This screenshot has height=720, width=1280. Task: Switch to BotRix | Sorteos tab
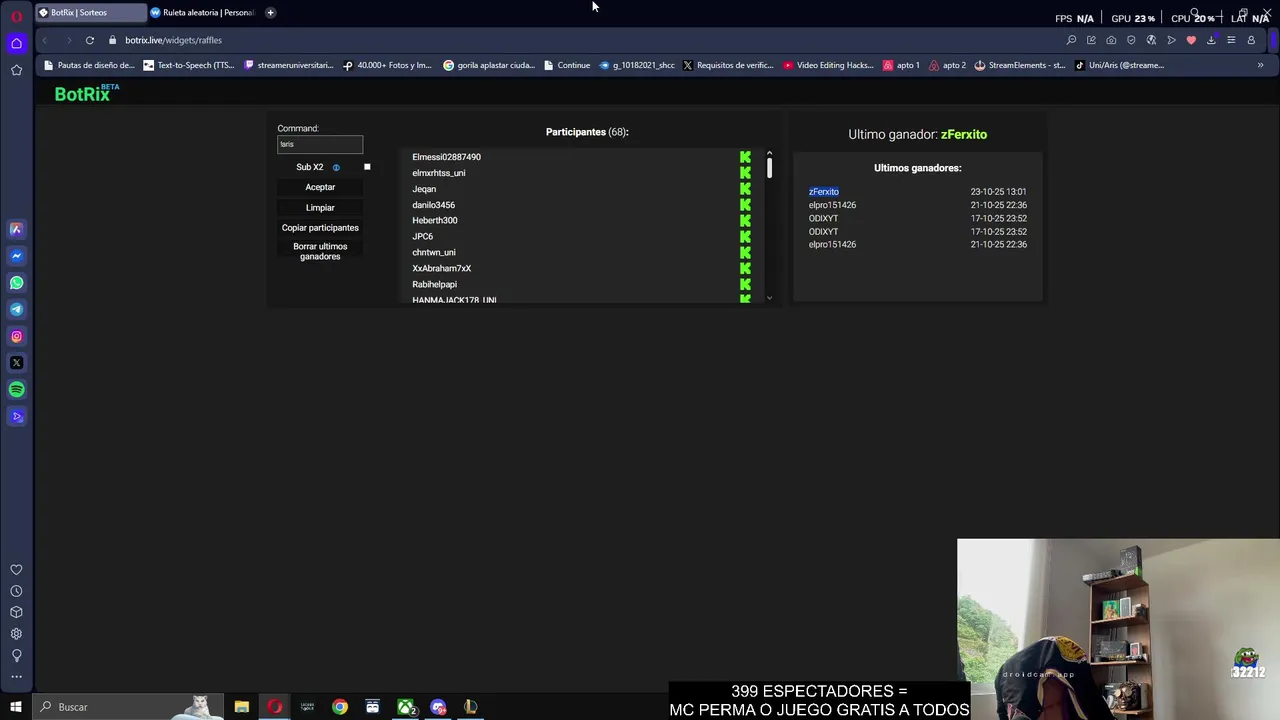tap(90, 13)
